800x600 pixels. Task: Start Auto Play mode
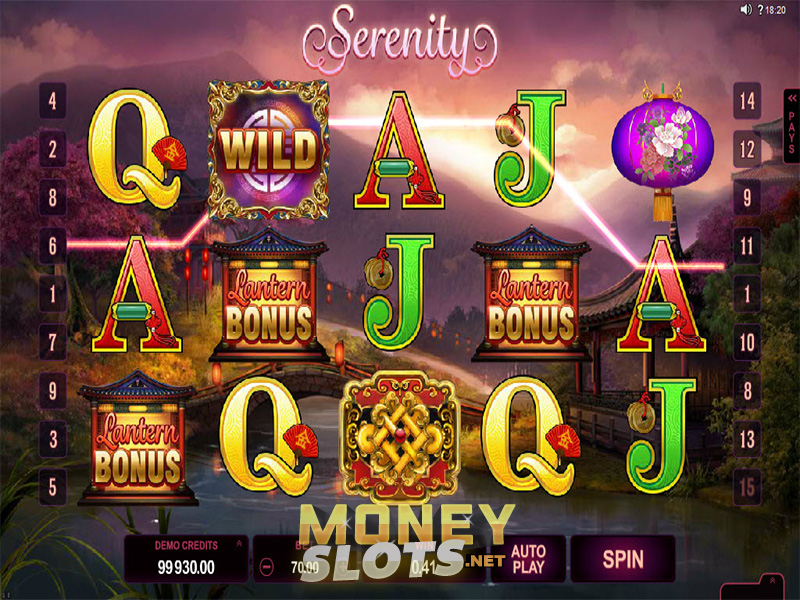tap(528, 559)
